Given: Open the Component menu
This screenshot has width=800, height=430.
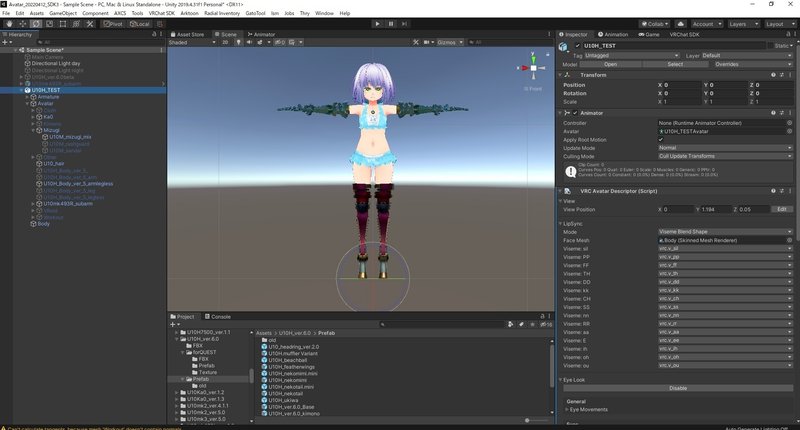Looking at the screenshot, I should pos(95,13).
